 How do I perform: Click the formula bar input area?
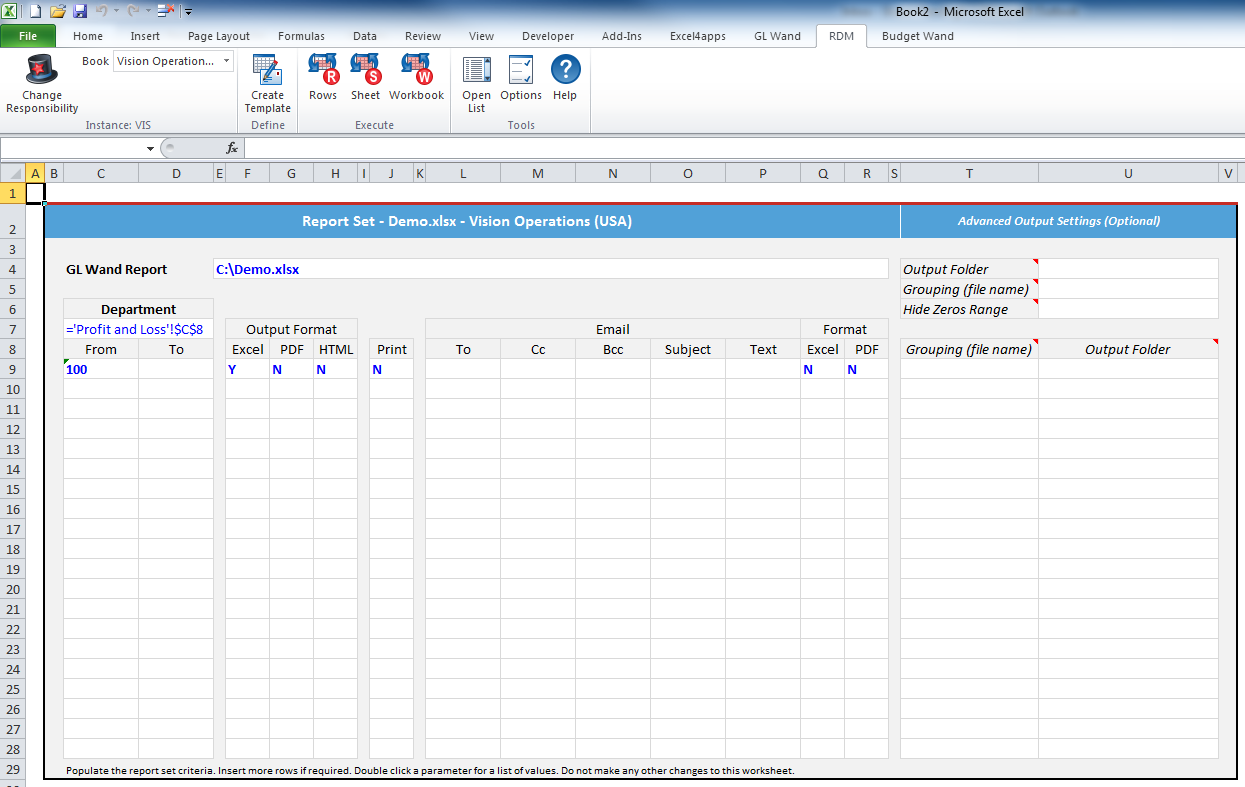point(743,148)
